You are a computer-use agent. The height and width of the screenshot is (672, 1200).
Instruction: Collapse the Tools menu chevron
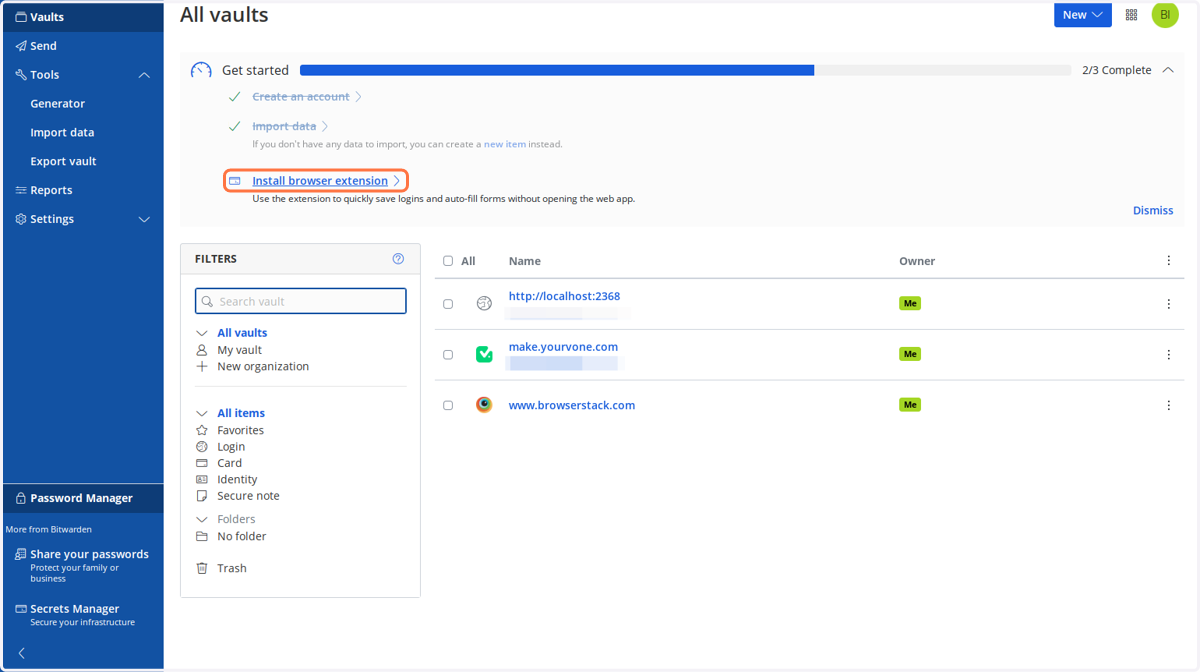click(x=144, y=75)
